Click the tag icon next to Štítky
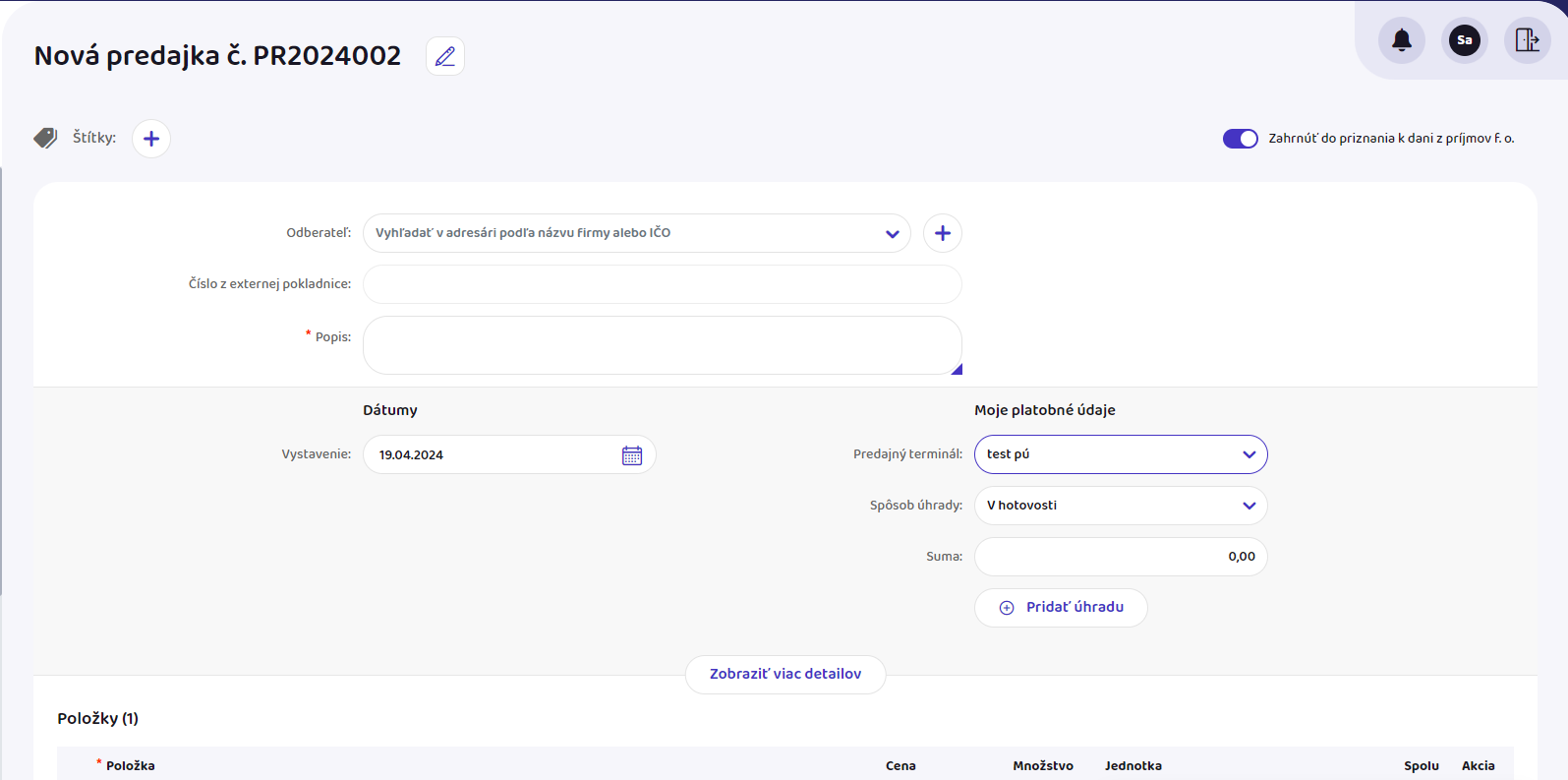The image size is (1568, 780). (45, 138)
